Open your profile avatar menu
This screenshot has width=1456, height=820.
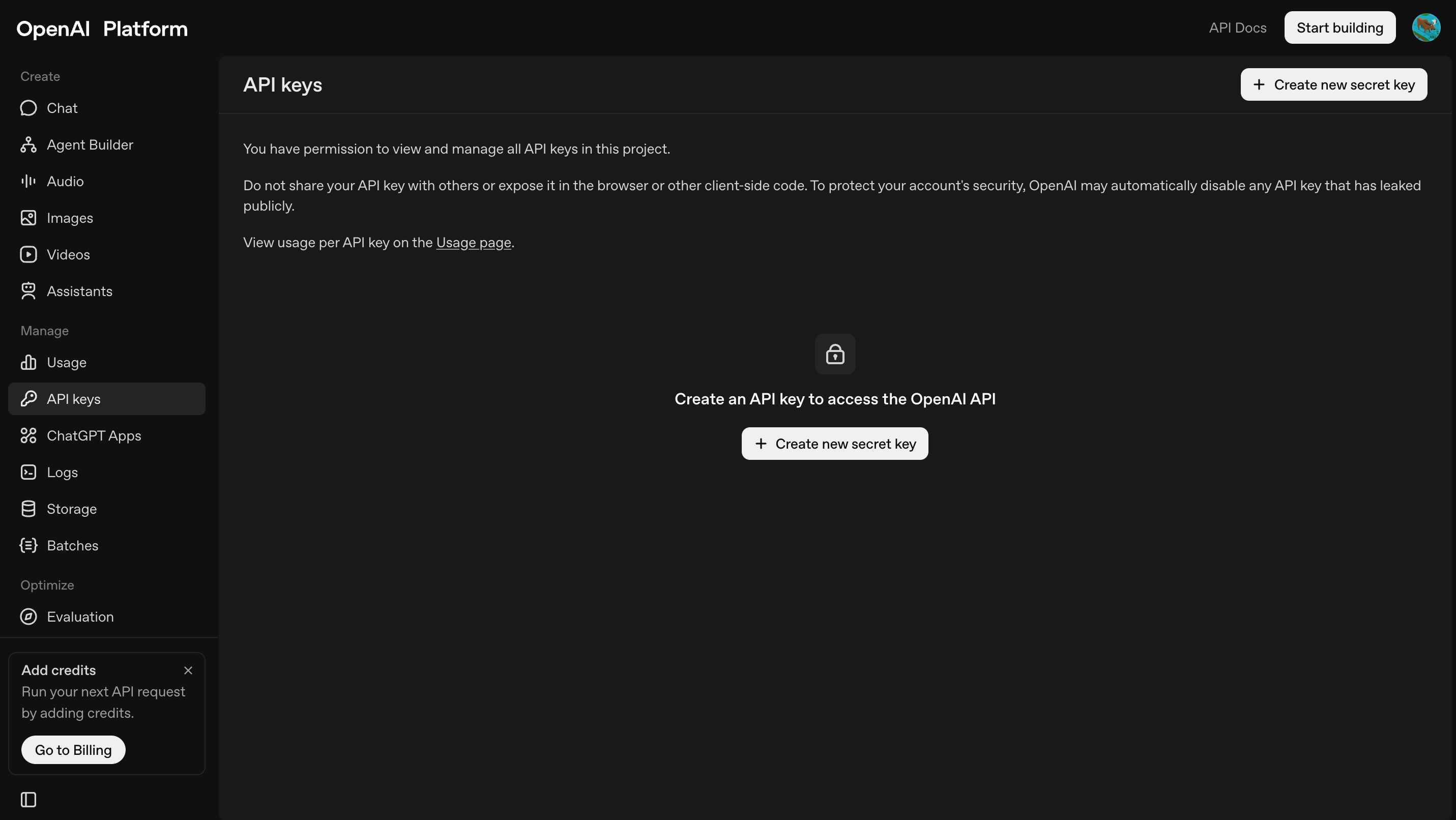(1426, 27)
